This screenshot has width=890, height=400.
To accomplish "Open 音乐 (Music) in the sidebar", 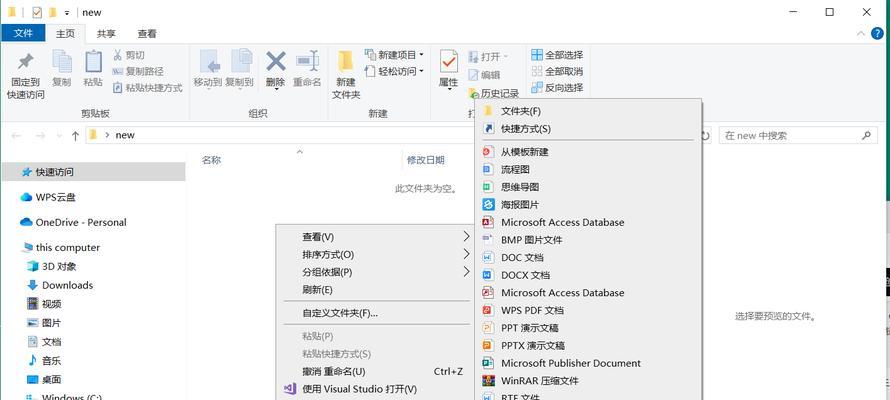I will tap(44, 360).
